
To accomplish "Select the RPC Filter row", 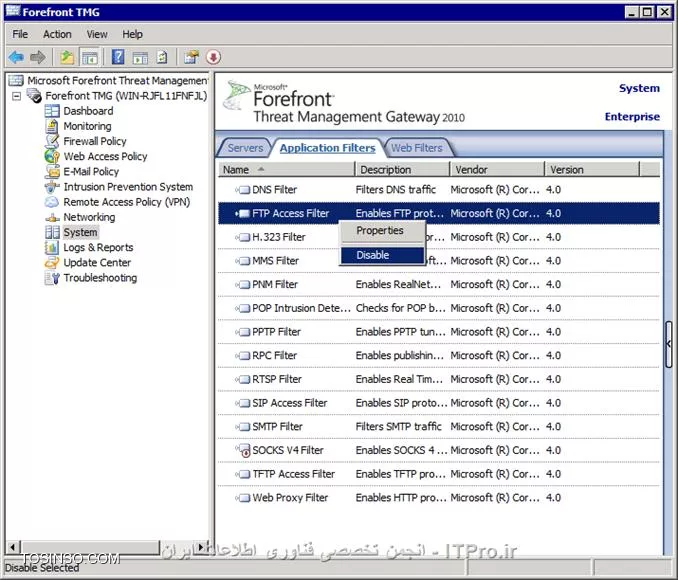I will pos(439,356).
